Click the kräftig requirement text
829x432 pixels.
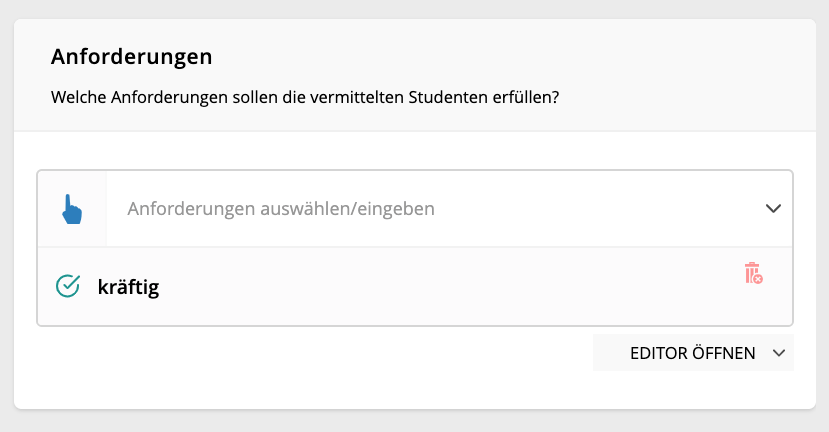point(128,287)
